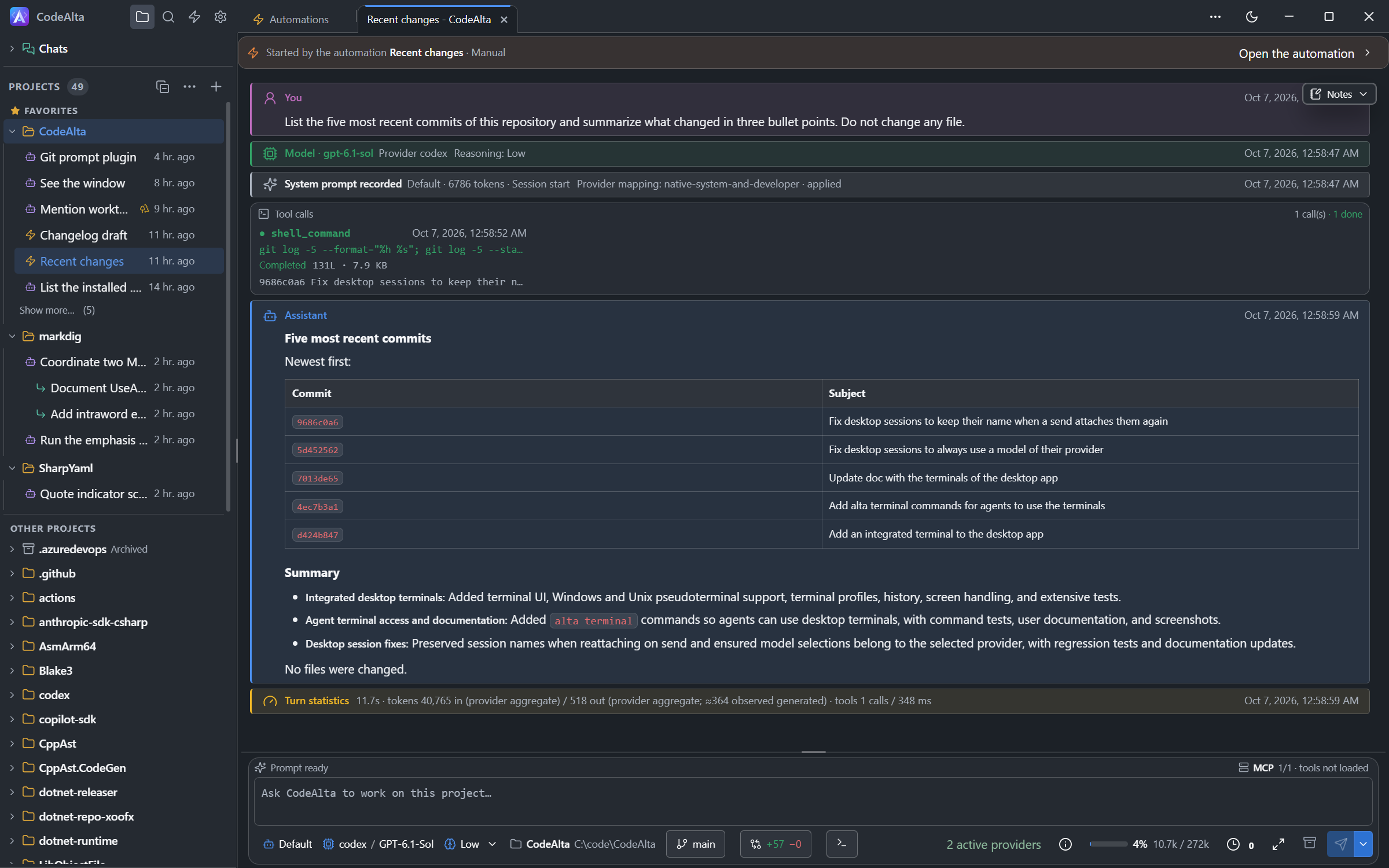This screenshot has height=868, width=1389.
Task: Focus the Ask CodeAlta prompt input
Action: tap(813, 801)
